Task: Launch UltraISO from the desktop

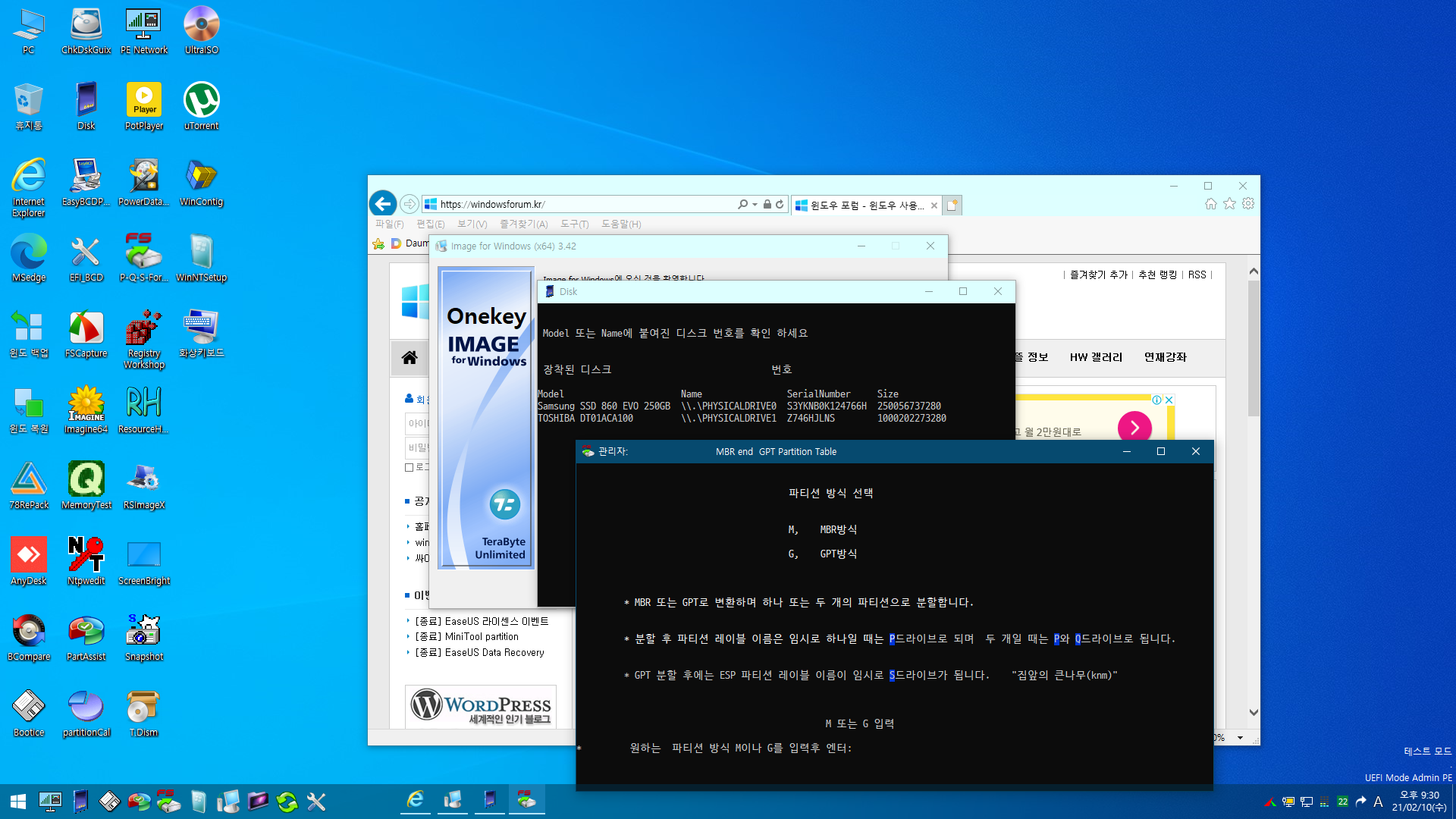Action: [201, 30]
